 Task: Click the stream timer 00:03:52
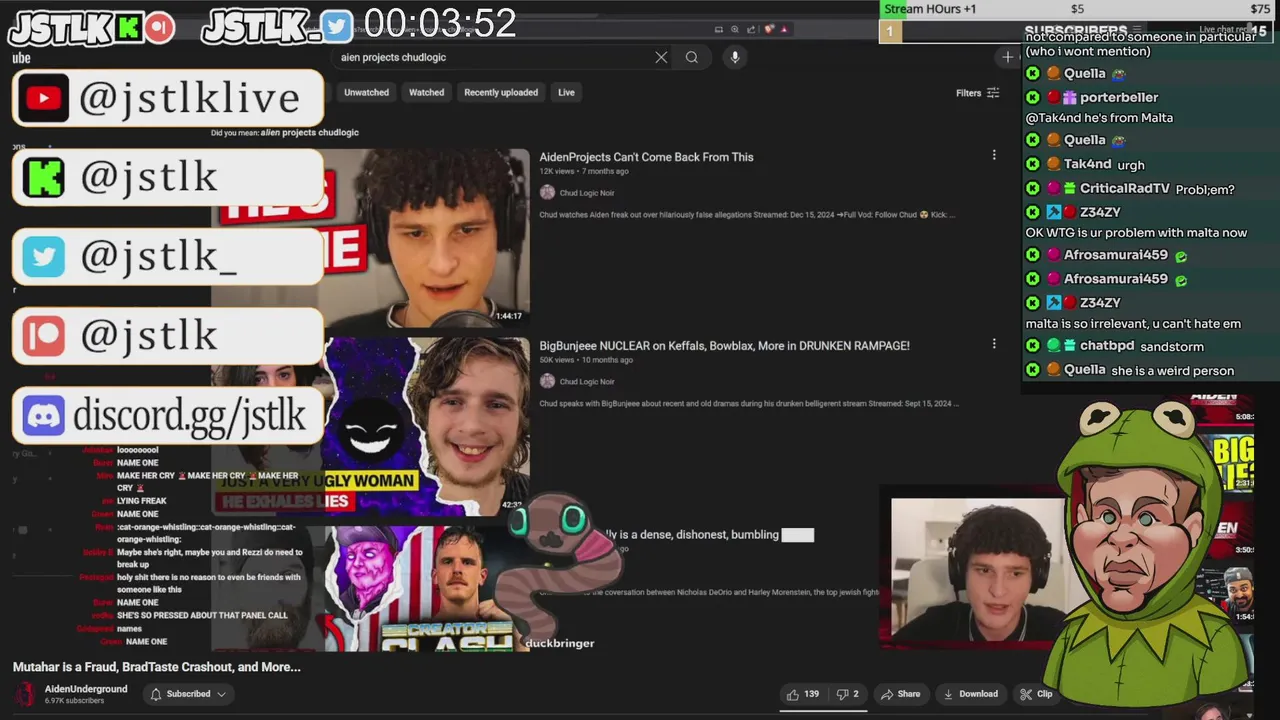(x=440, y=23)
